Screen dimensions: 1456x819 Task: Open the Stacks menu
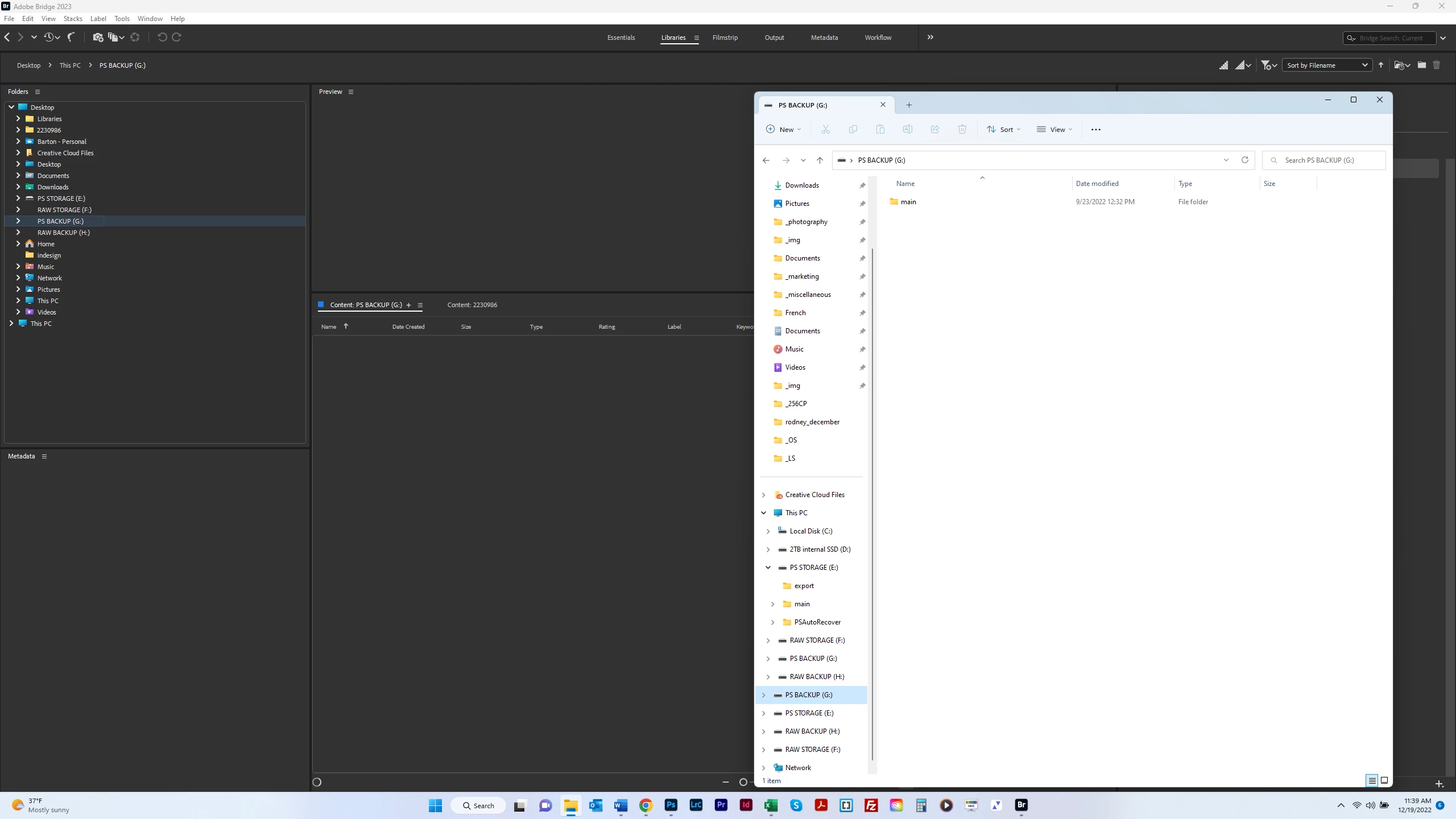click(x=73, y=19)
